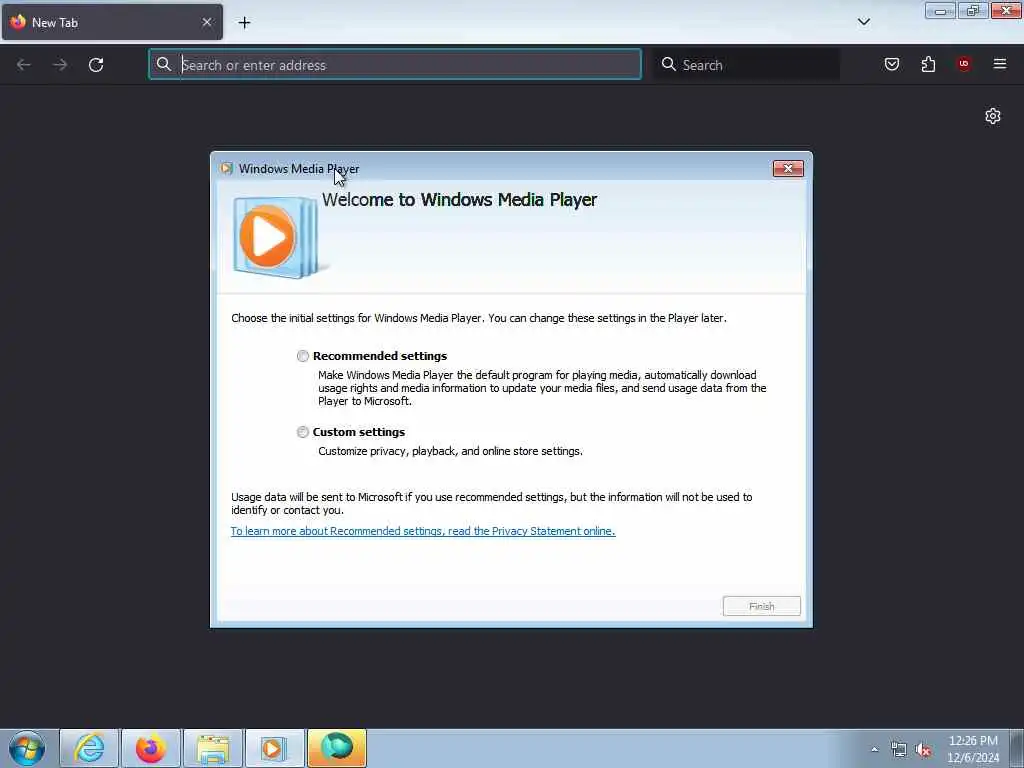Select the New Tab browser tab
This screenshot has width=1024, height=768.
point(112,22)
